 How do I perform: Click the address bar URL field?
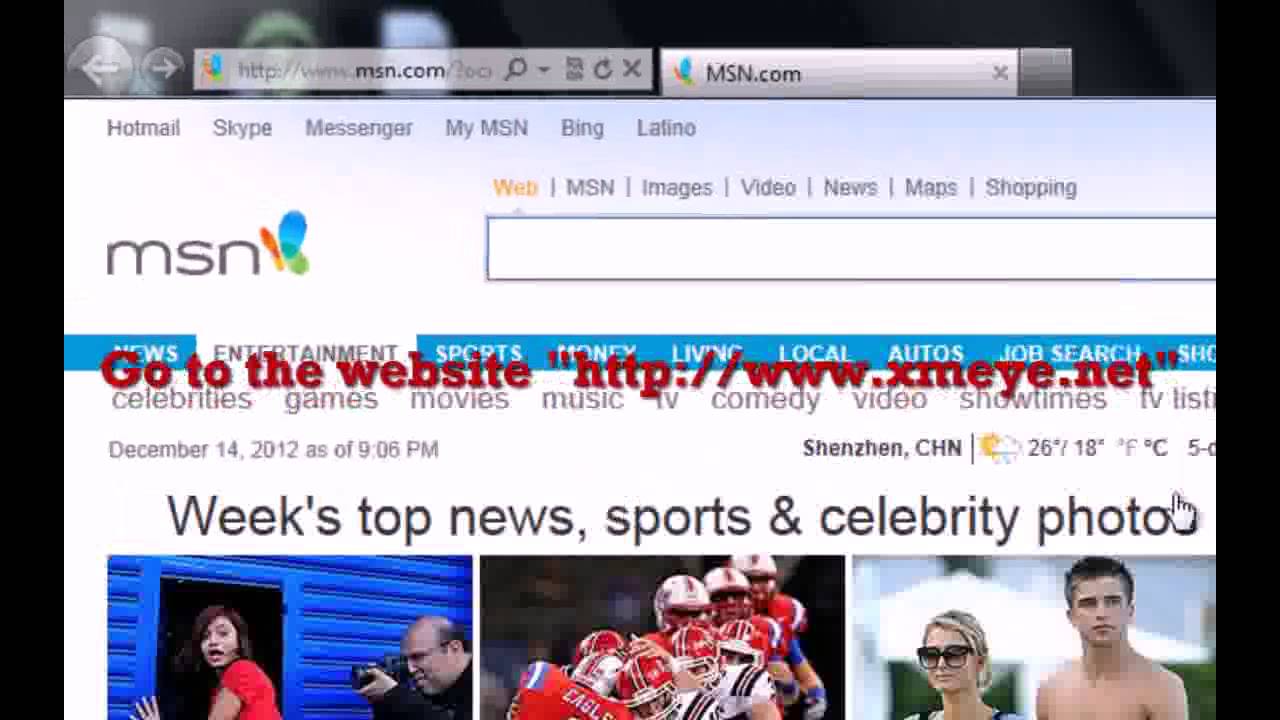coord(365,70)
